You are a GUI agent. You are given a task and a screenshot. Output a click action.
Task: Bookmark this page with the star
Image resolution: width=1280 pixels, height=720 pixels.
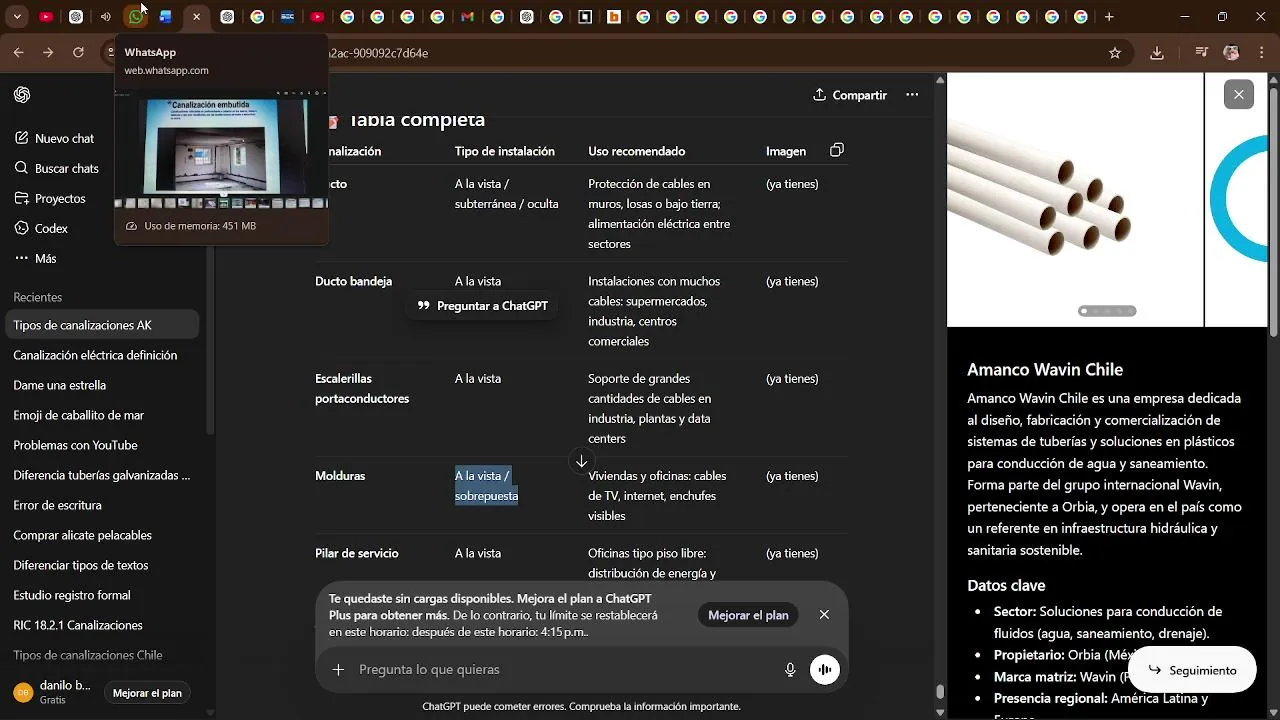coord(1115,53)
